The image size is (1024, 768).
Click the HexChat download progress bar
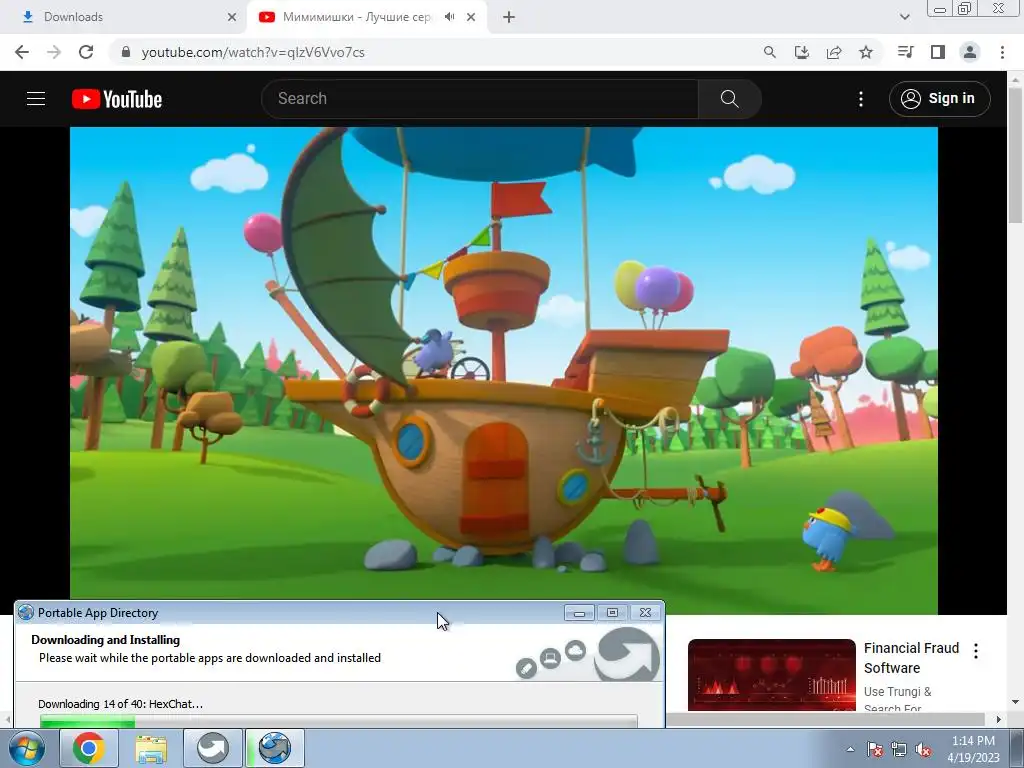(338, 721)
